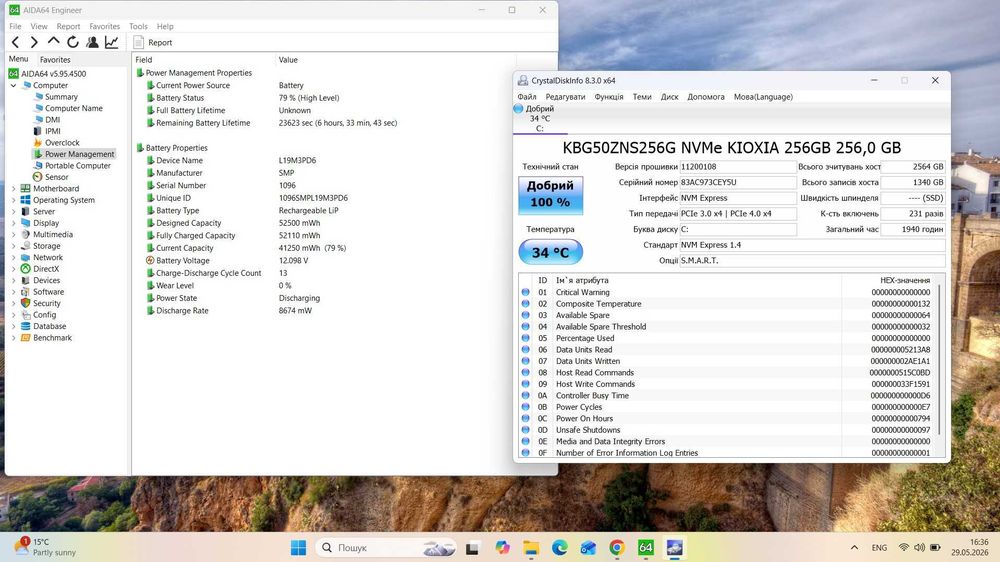Go back with AIDA64 back arrow
This screenshot has height=562, width=1000.
click(15, 42)
